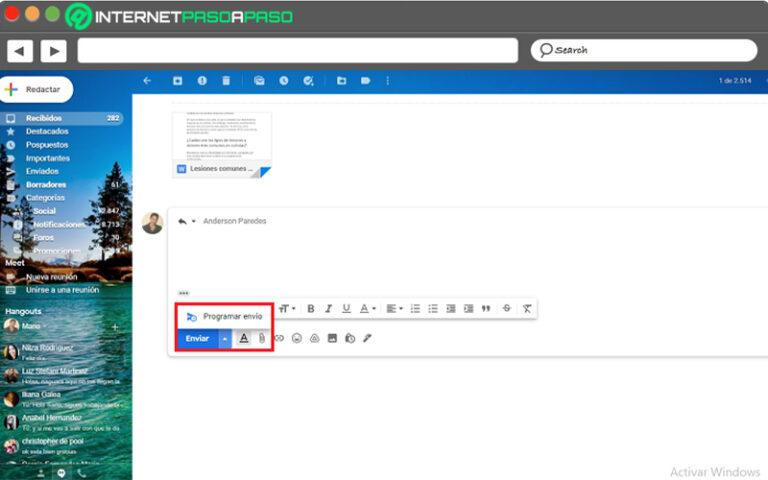This screenshot has height=480, width=768.
Task: Open the Importantes folder
Action: 48,158
